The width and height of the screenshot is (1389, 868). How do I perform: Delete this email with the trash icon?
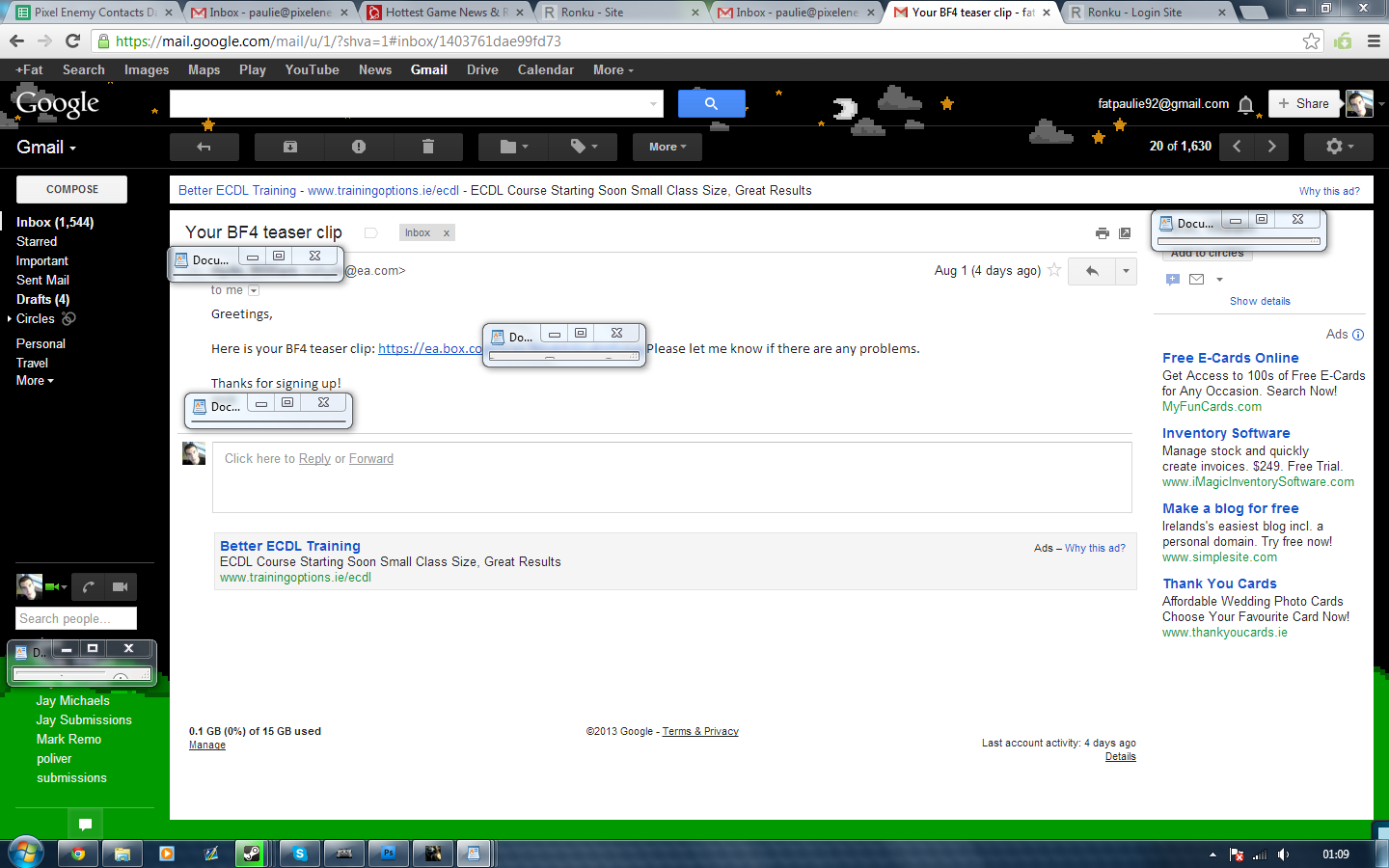(428, 147)
